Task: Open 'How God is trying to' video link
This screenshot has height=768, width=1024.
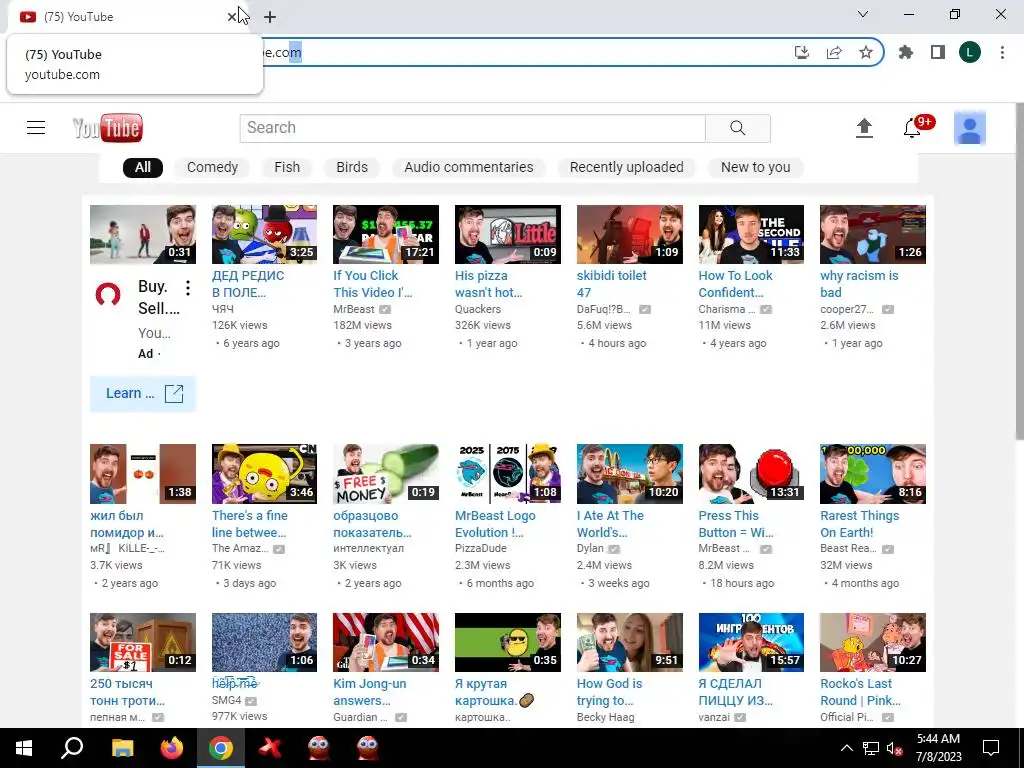Action: (609, 692)
